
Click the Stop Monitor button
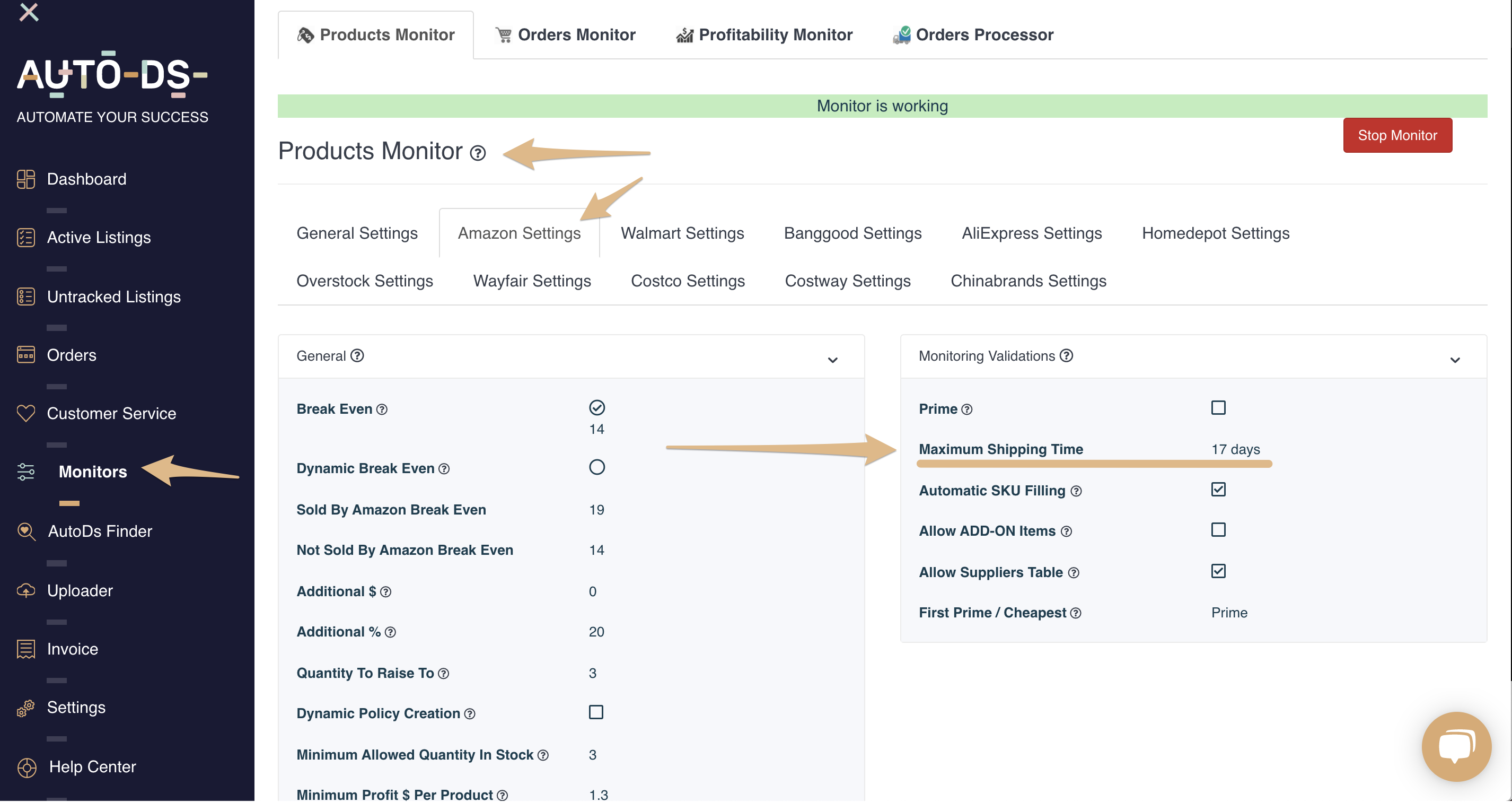click(x=1397, y=135)
